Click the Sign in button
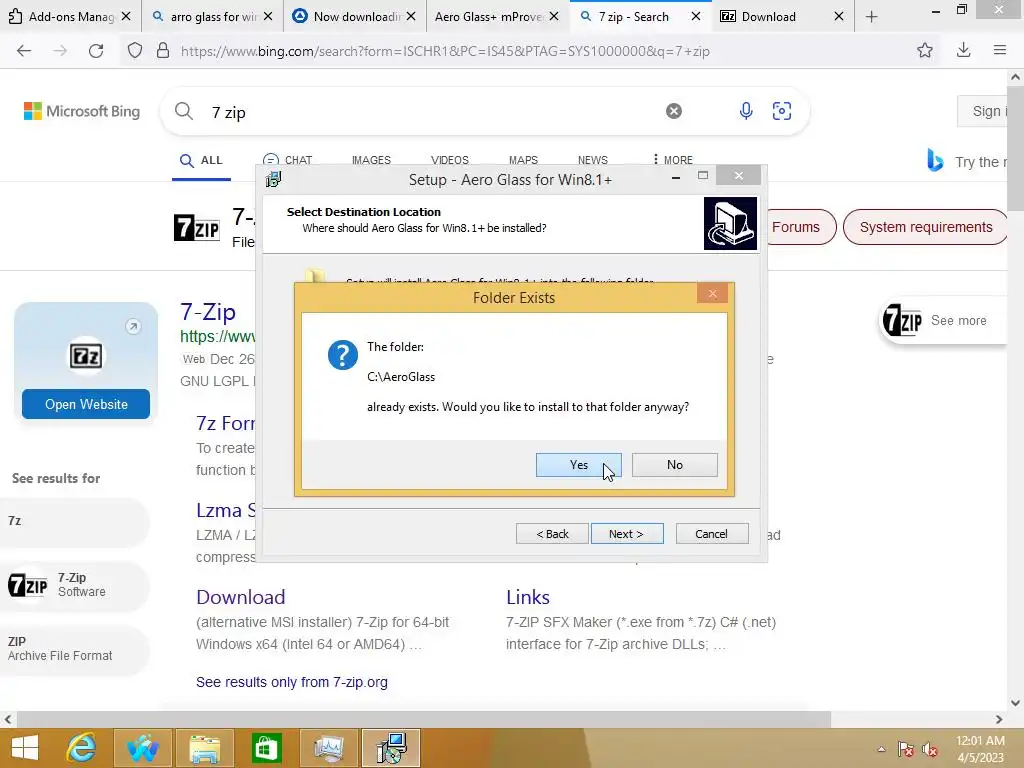 (983, 111)
